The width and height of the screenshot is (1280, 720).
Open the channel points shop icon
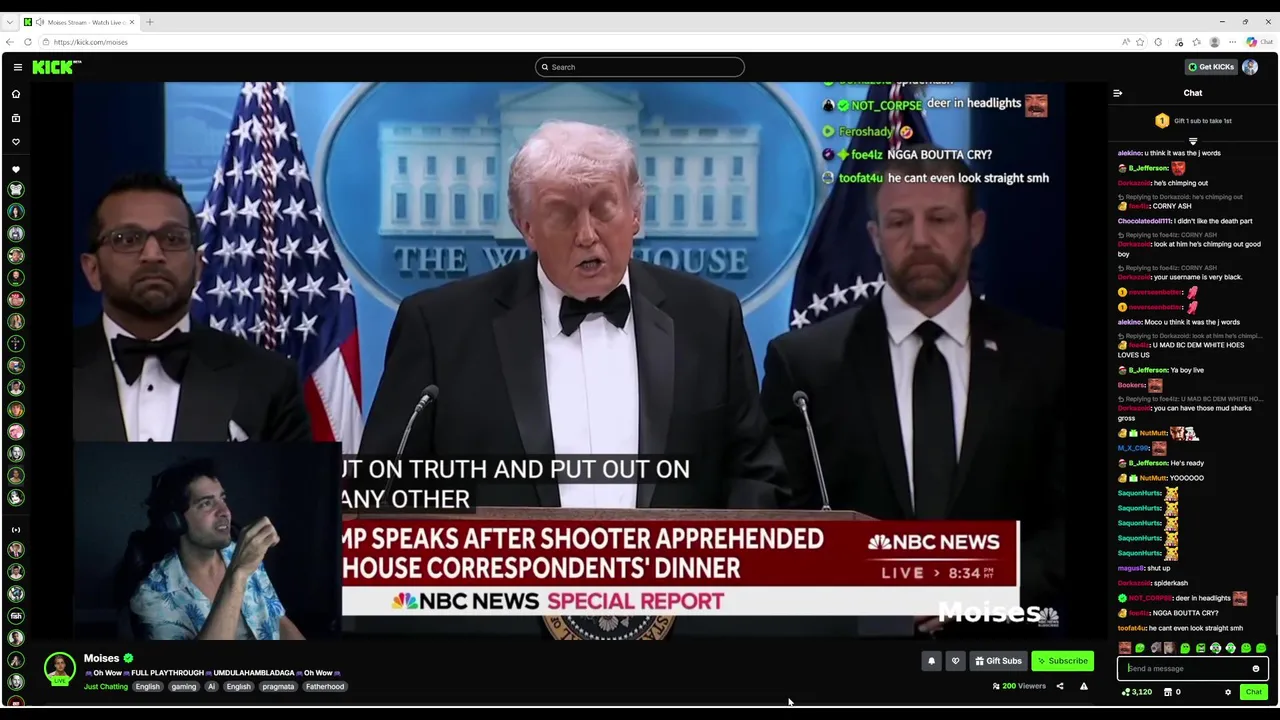click(1168, 692)
